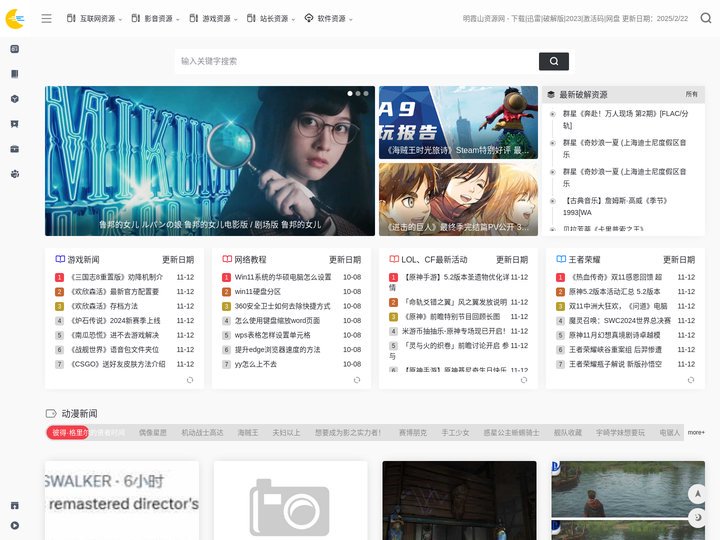The image size is (720, 540).
Task: Click the sidebar book icon
Action: point(15,74)
